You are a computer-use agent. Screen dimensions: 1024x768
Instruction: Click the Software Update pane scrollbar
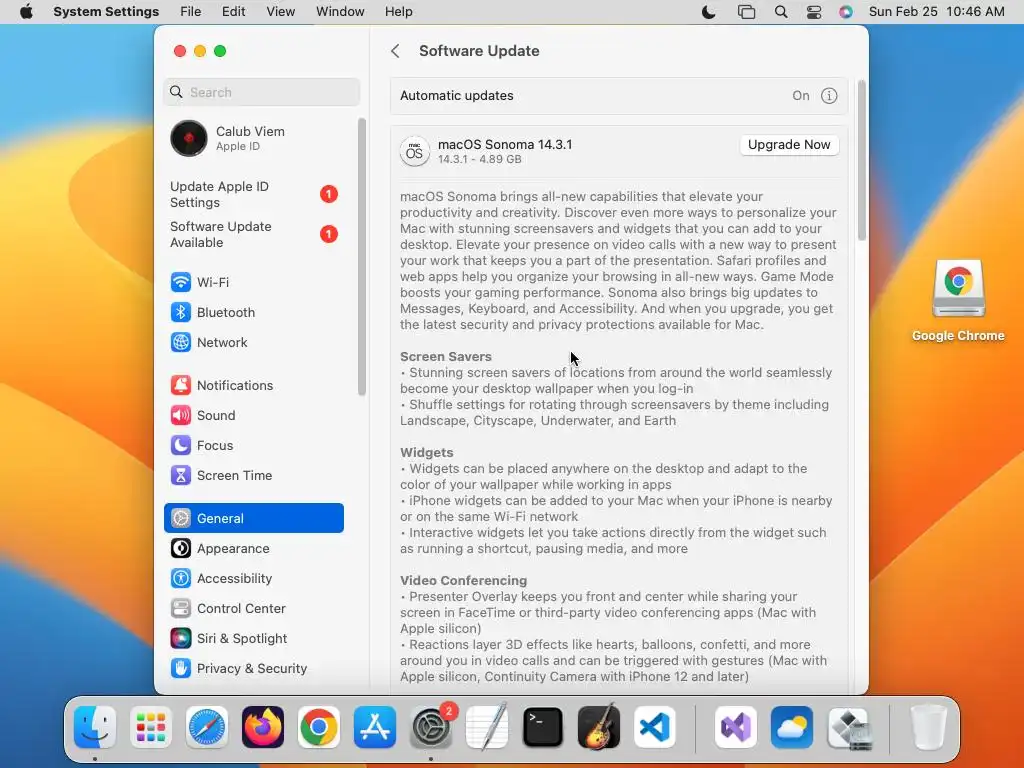coord(861,160)
